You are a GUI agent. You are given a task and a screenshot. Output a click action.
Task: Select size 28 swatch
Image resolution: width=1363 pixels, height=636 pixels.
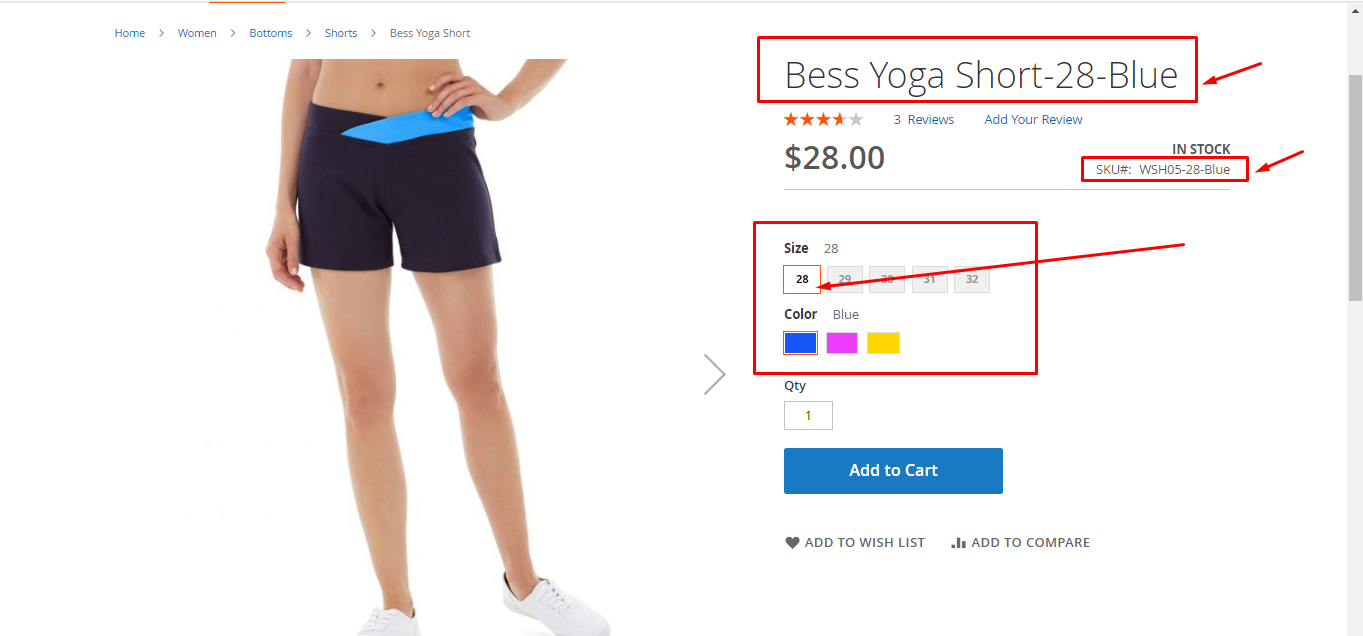(802, 279)
